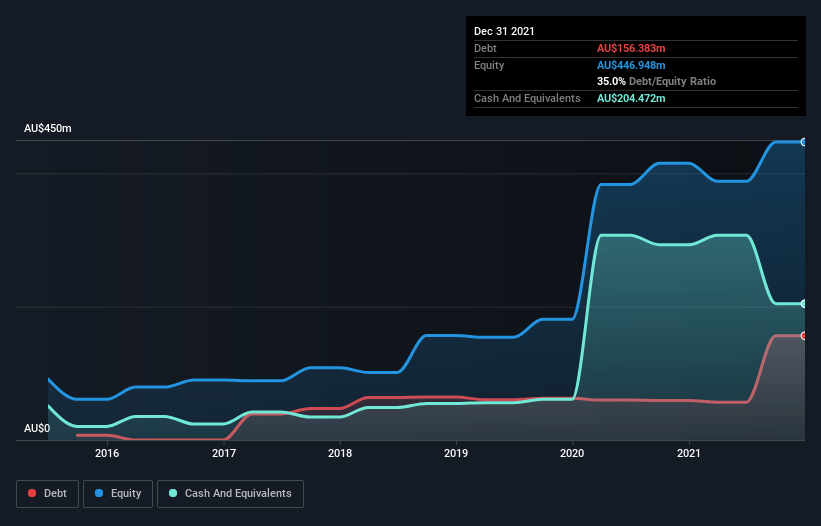Image resolution: width=821 pixels, height=526 pixels.
Task: Click the 2019 x-axis label
Action: (456, 453)
